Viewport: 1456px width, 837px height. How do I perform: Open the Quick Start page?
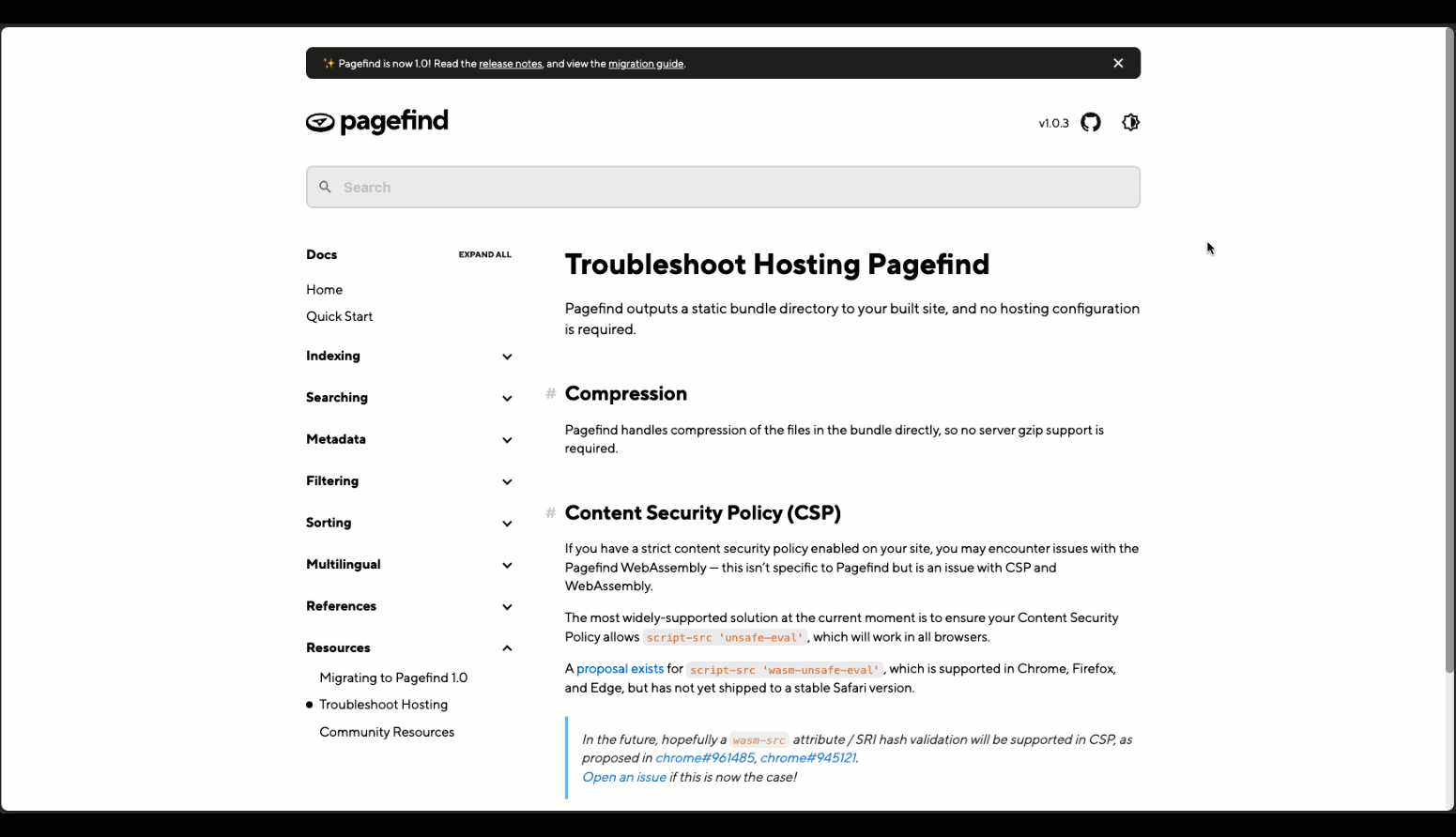tap(339, 316)
